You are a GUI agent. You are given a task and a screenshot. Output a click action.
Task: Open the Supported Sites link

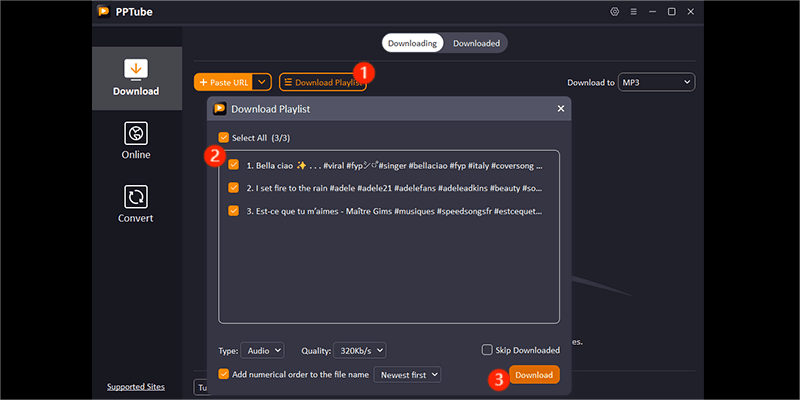click(136, 387)
